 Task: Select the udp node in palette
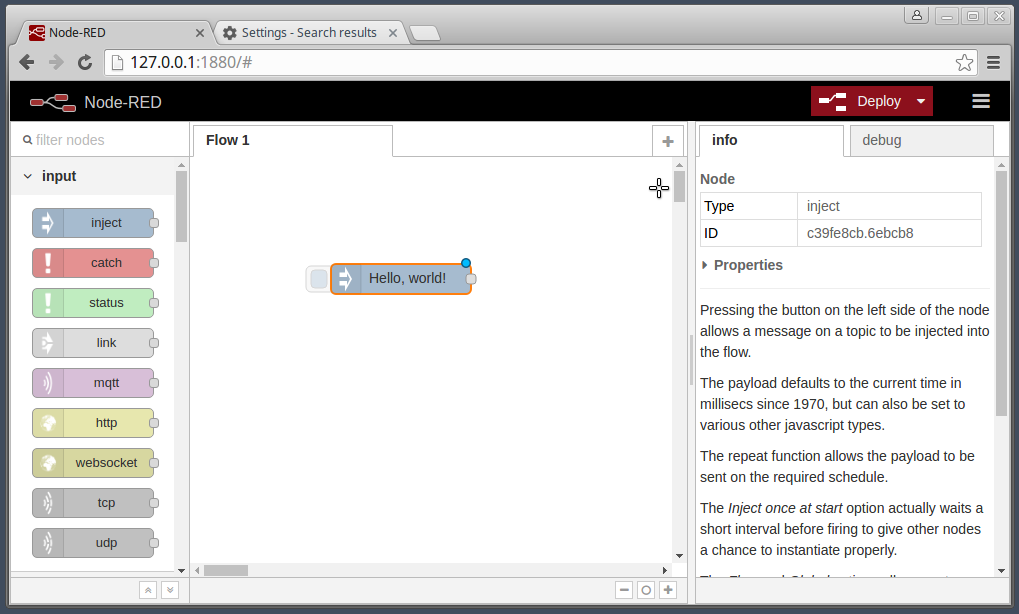pyautogui.click(x=93, y=543)
